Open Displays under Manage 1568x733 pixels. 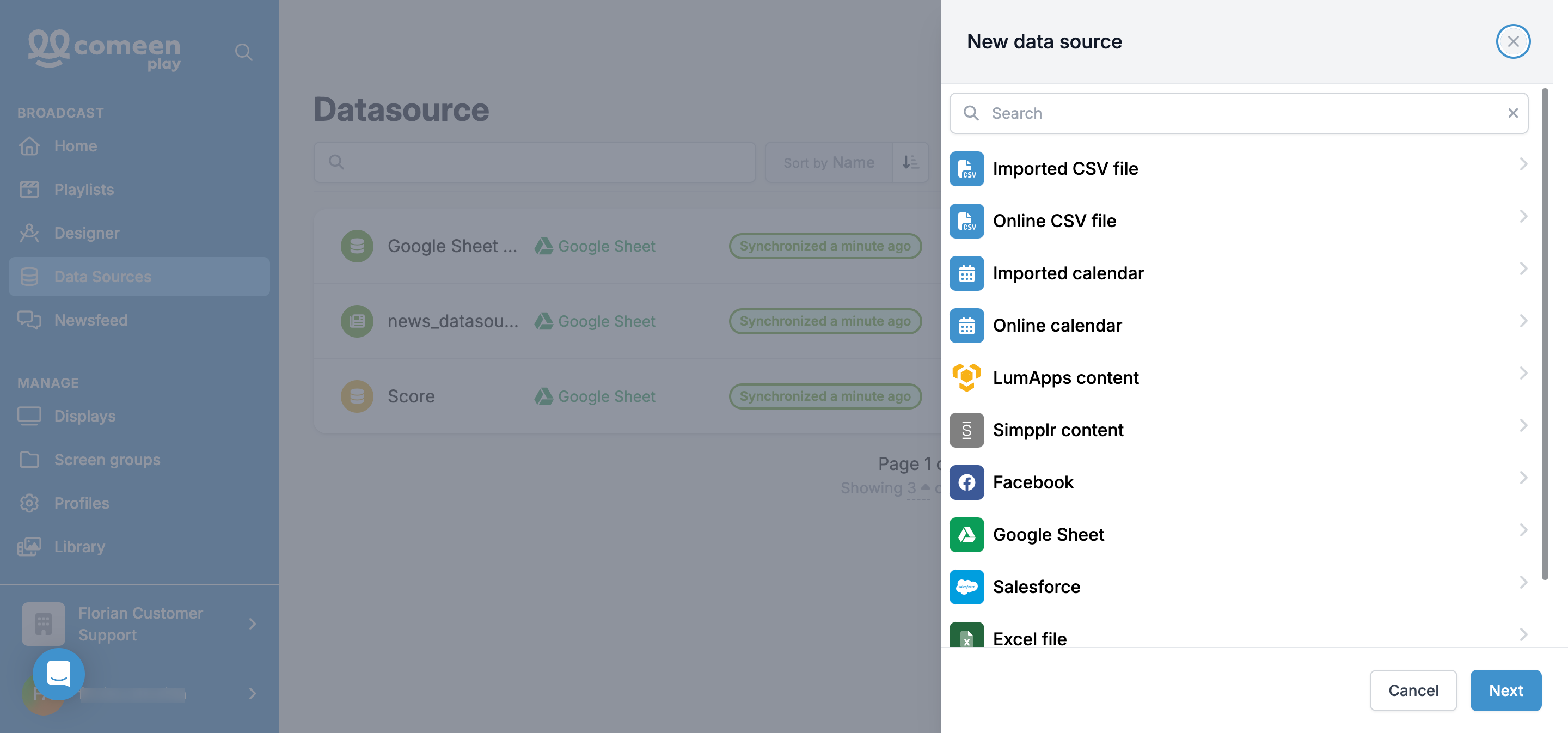coord(139,416)
